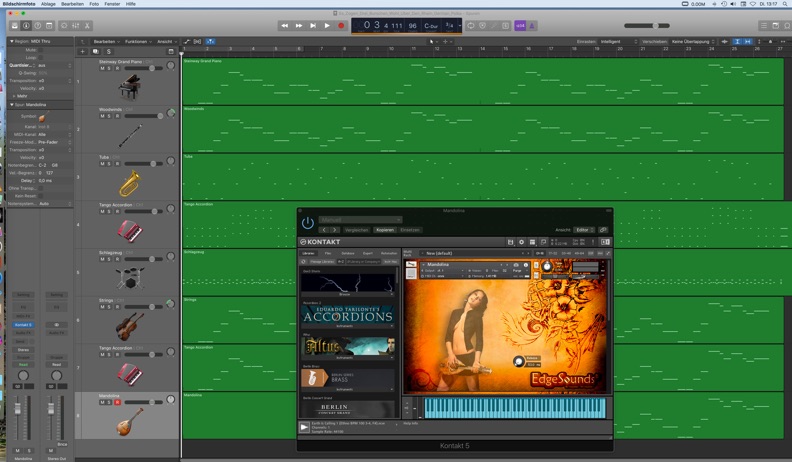
Task: Jump to the project start
Action: (x=313, y=25)
